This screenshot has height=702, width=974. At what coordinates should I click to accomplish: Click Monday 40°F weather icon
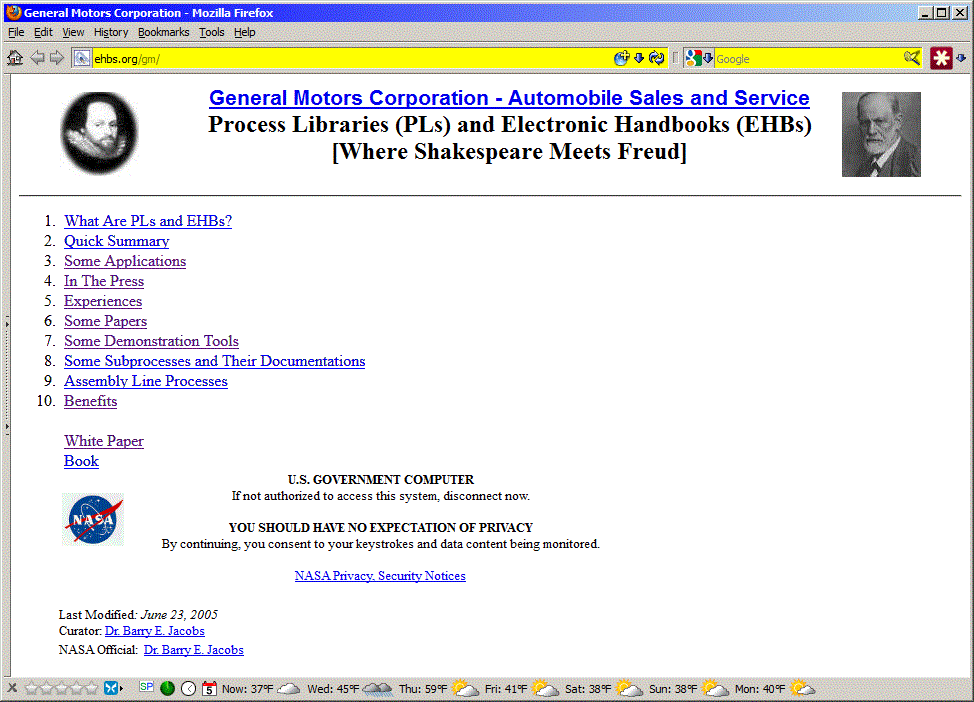[x=801, y=688]
